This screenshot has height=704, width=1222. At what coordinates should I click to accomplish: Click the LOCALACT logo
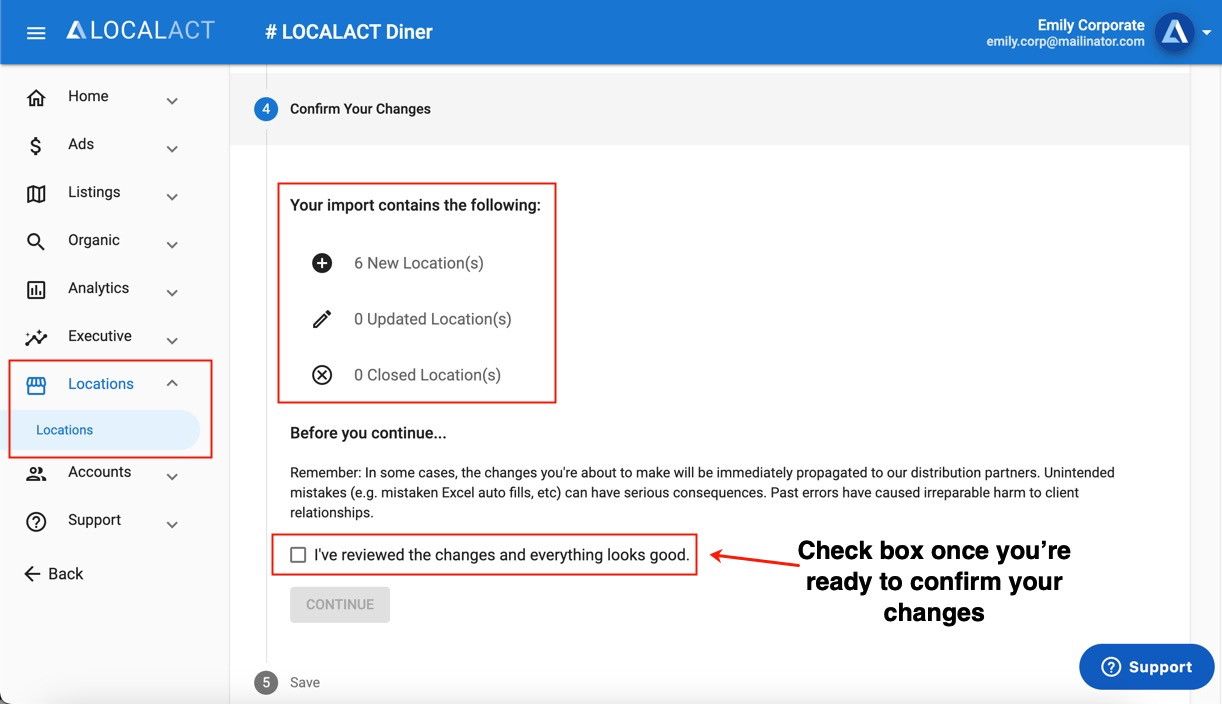tap(140, 31)
